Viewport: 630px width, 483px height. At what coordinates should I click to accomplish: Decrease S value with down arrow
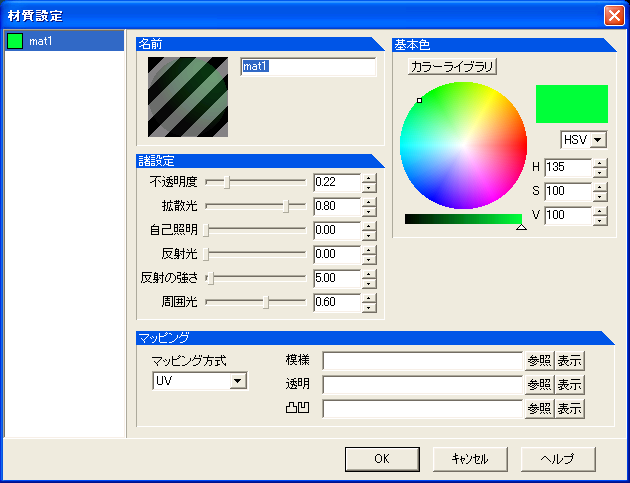pos(600,196)
